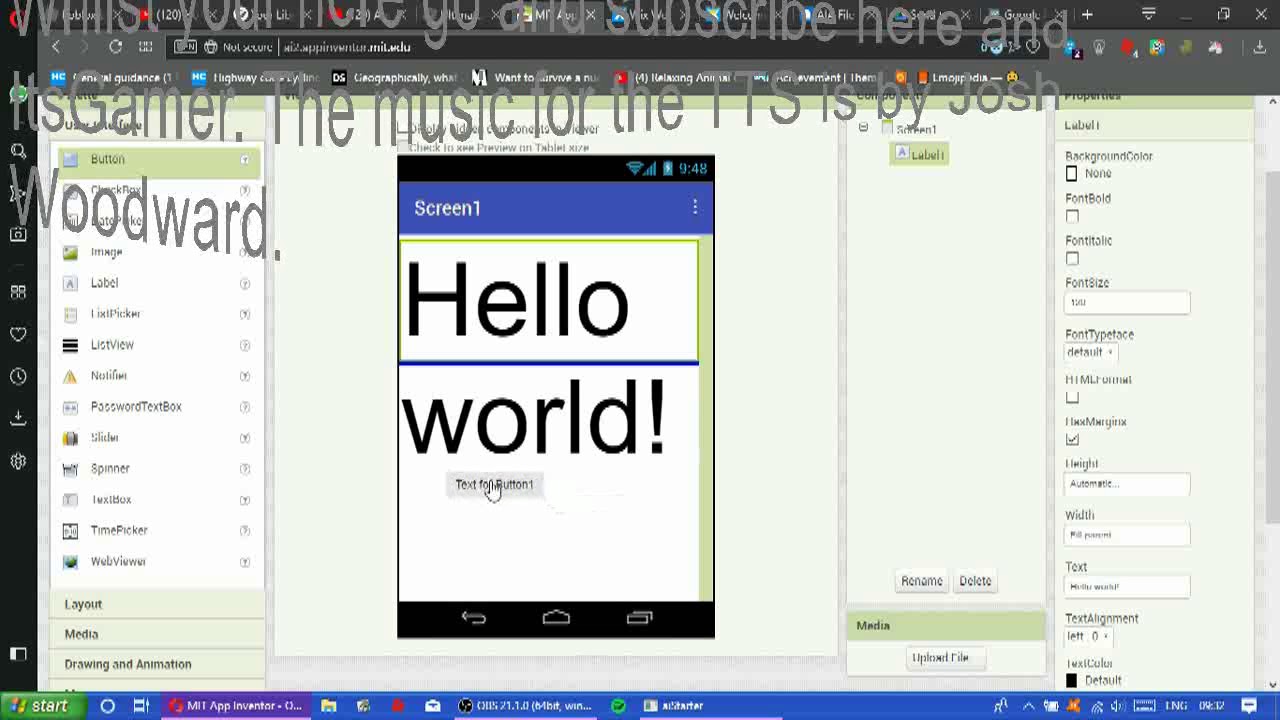This screenshot has height=720, width=1280.
Task: Uncheck the HasMargins checkbox
Action: click(1072, 439)
